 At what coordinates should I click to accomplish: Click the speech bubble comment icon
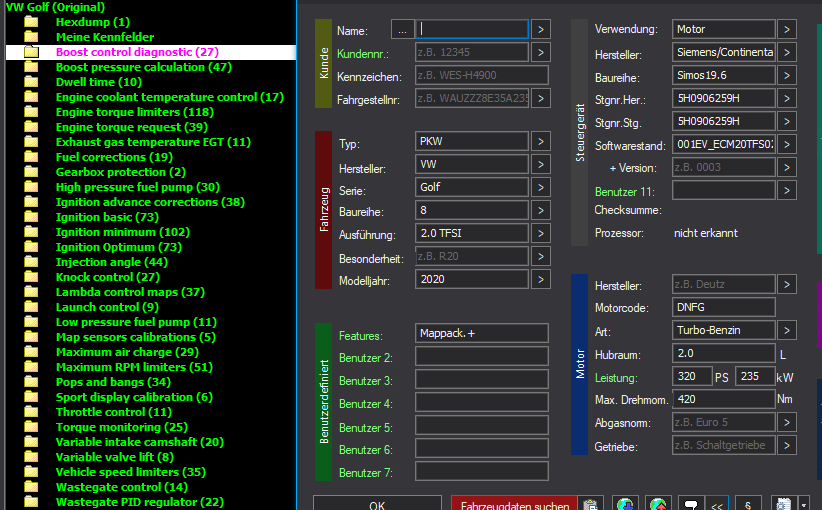click(x=691, y=504)
